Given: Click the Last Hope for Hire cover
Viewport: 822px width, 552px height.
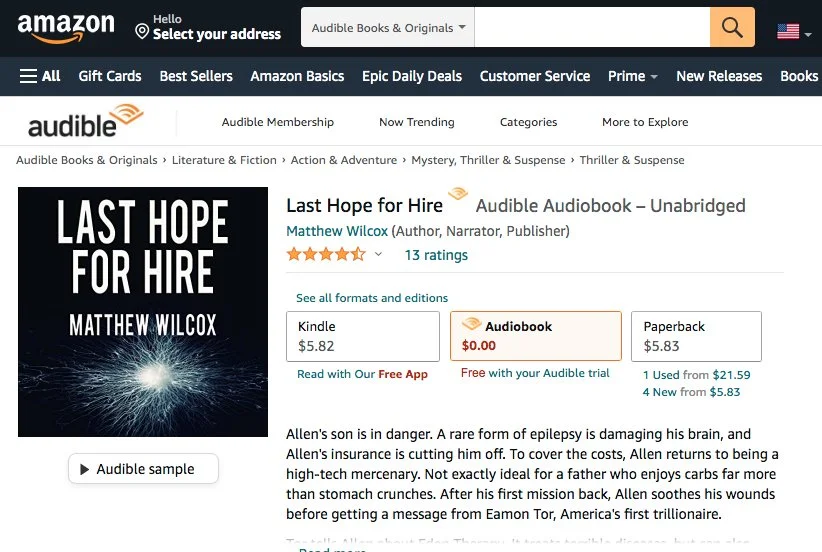Looking at the screenshot, I should pos(143,312).
